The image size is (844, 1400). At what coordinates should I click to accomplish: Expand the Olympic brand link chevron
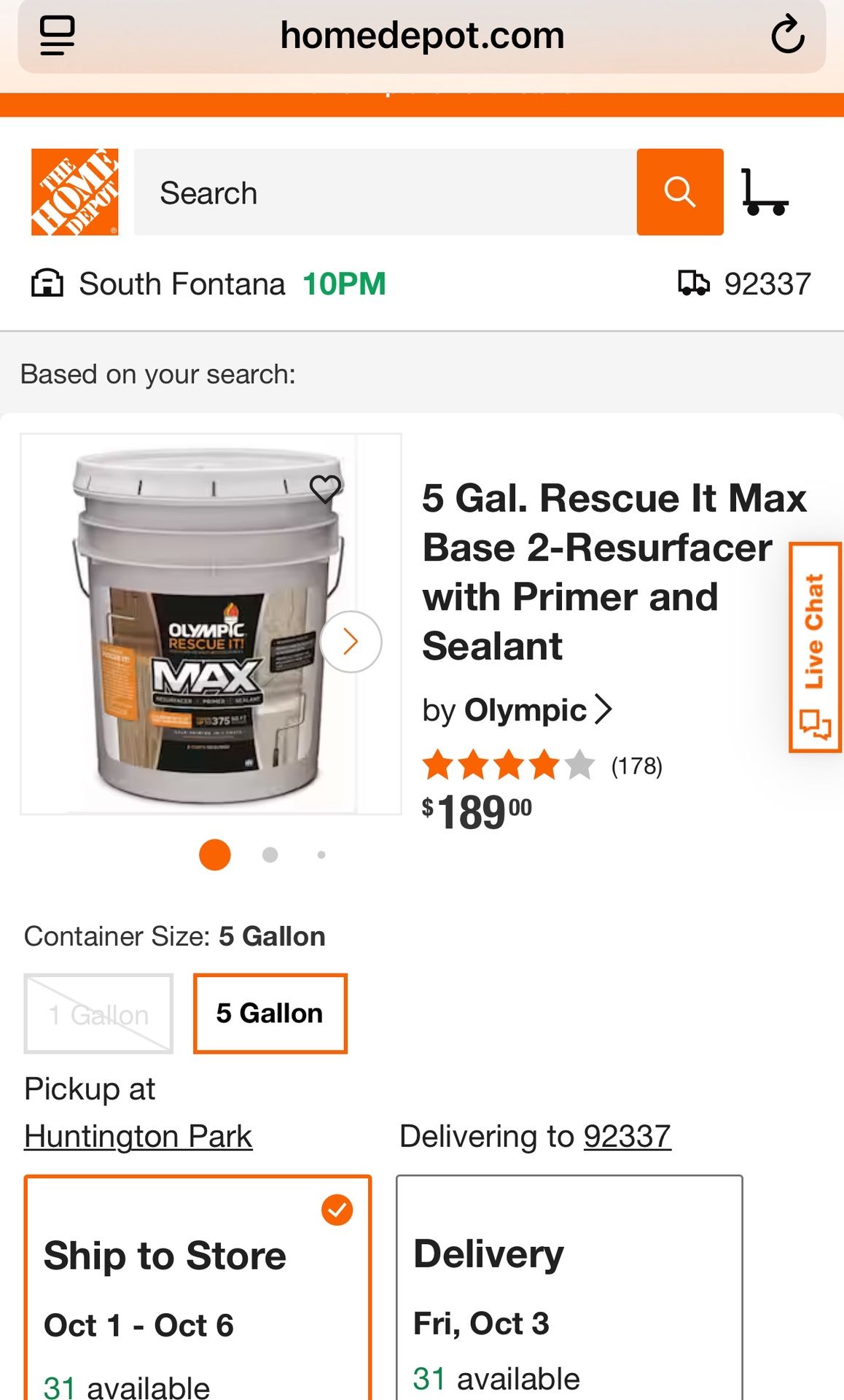(603, 709)
